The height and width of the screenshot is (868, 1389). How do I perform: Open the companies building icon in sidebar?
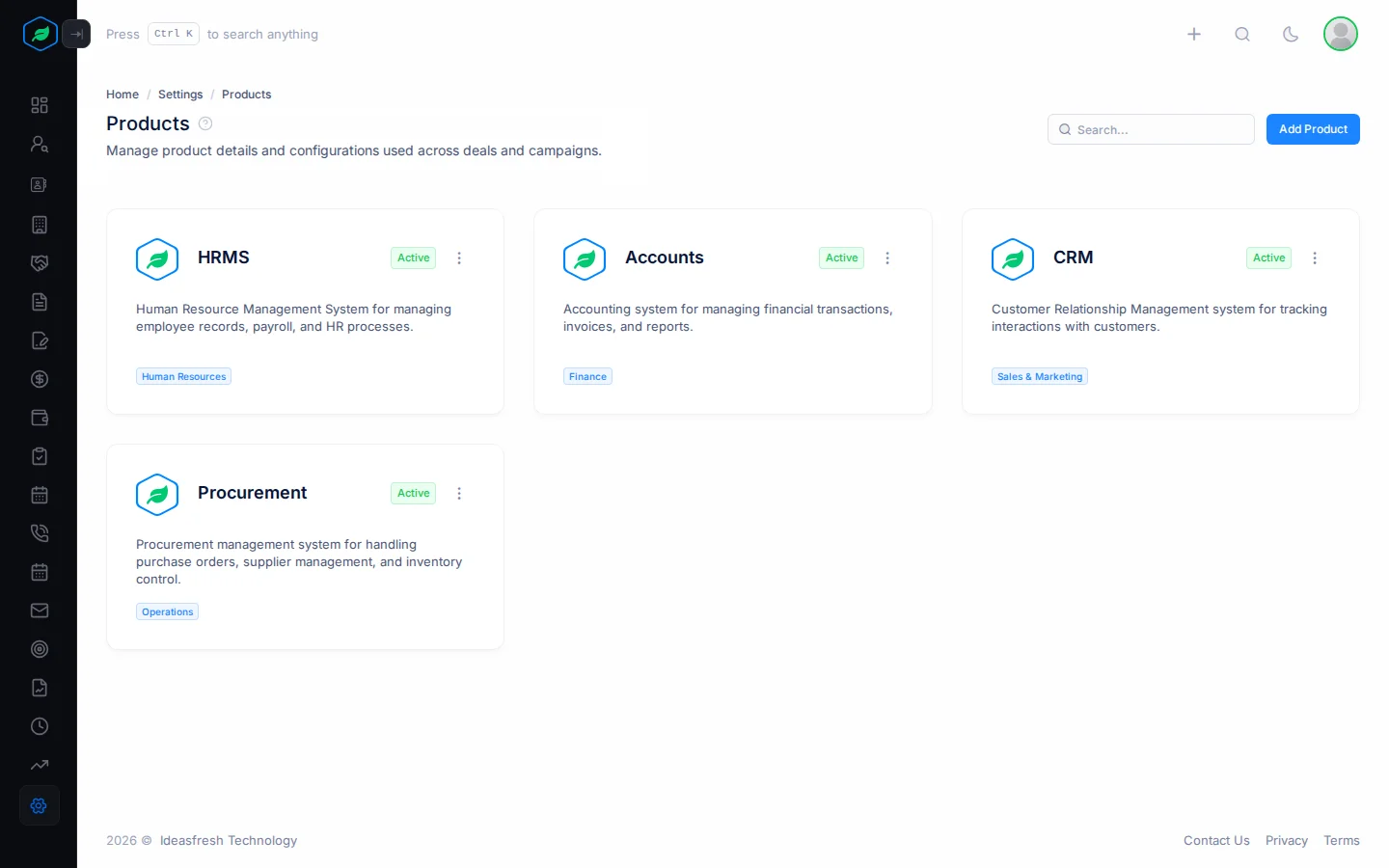(40, 225)
